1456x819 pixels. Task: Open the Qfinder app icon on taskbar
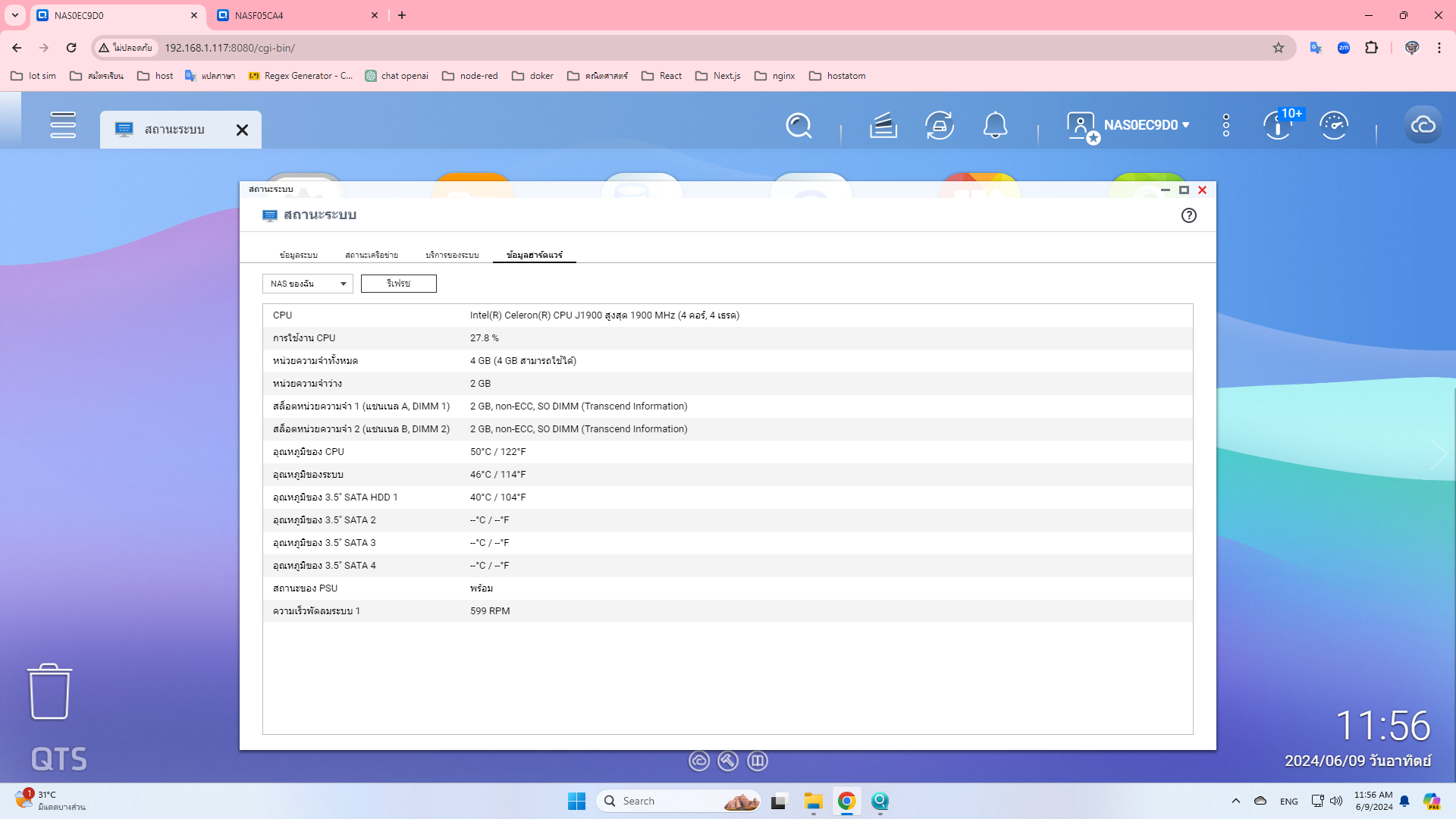coord(880,801)
